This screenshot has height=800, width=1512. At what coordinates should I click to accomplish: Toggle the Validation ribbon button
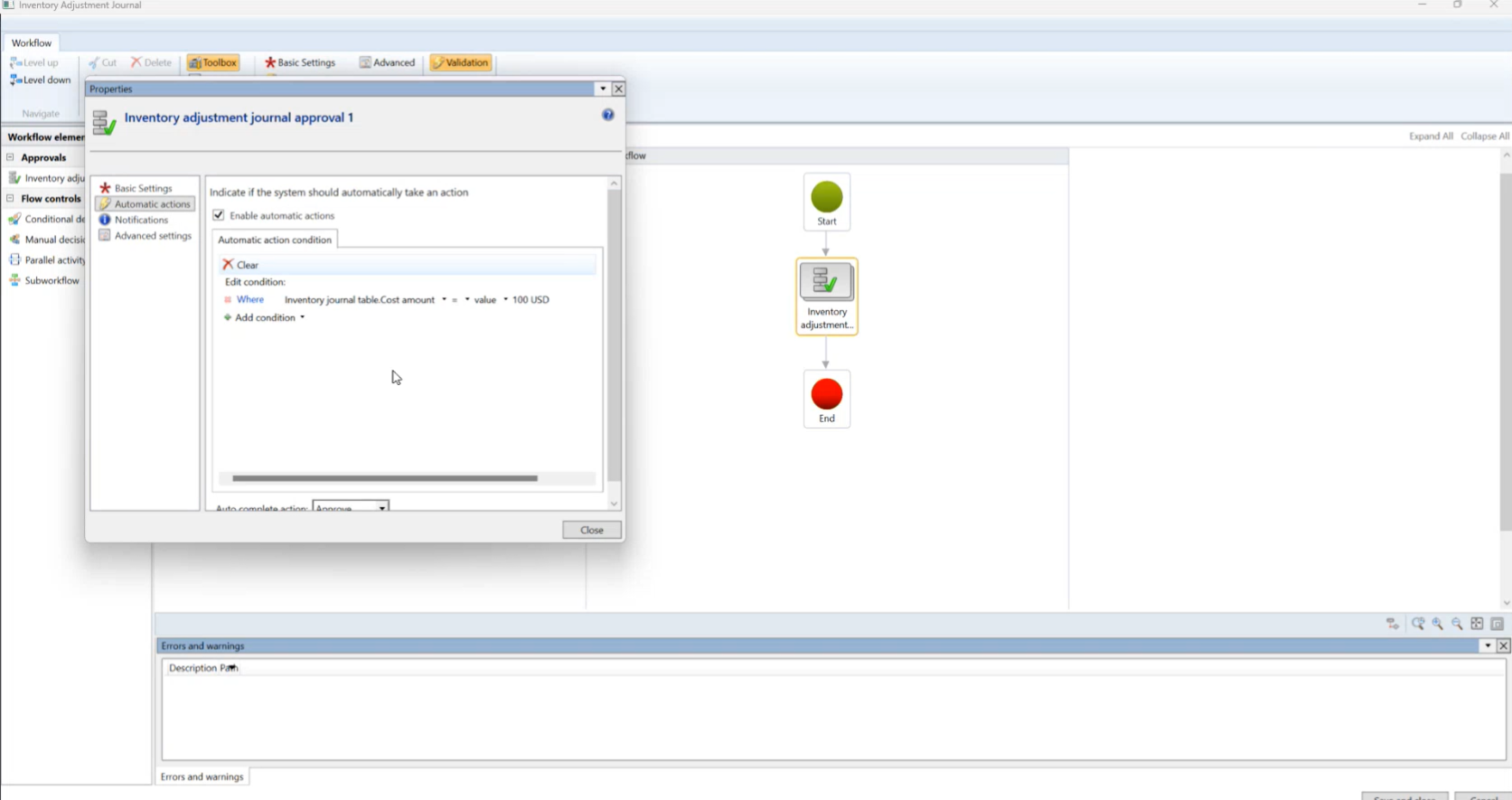pos(461,62)
